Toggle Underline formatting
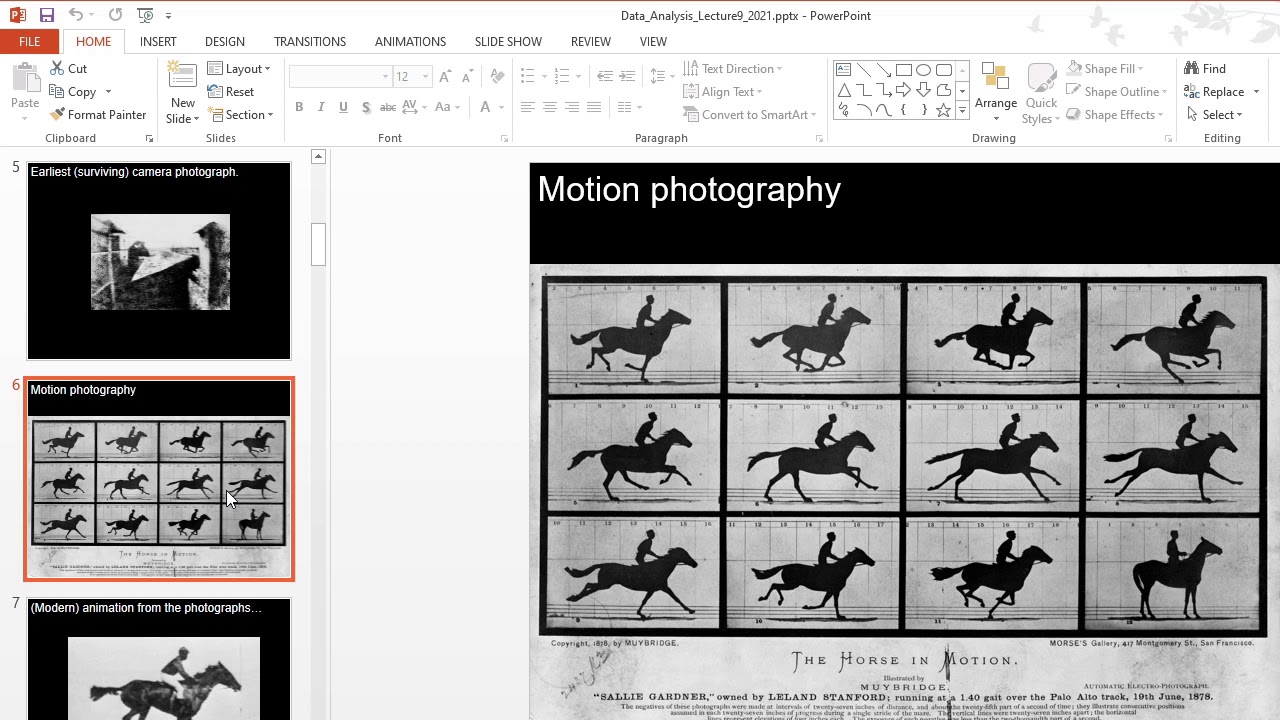 343,107
